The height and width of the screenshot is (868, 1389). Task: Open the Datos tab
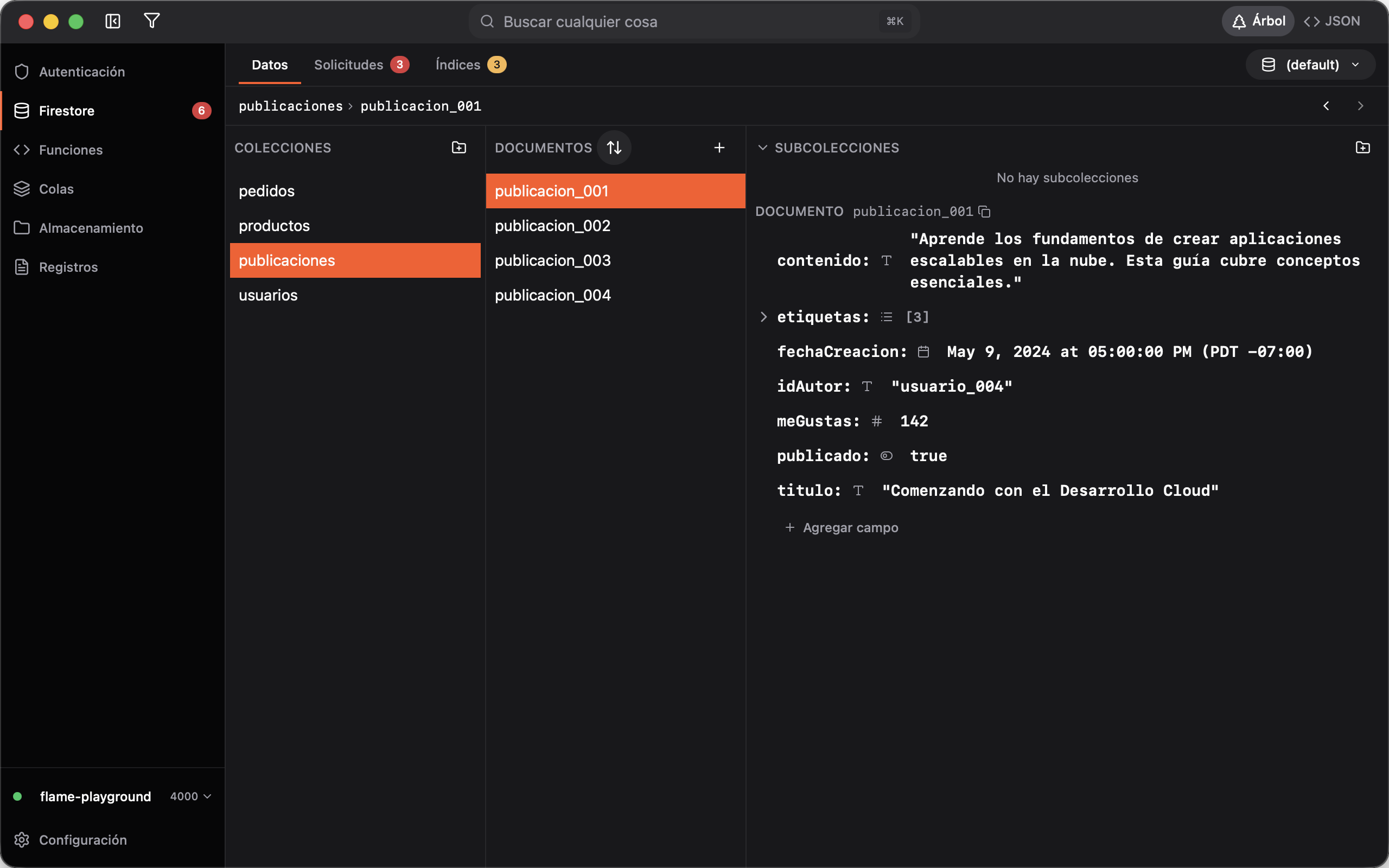click(270, 65)
